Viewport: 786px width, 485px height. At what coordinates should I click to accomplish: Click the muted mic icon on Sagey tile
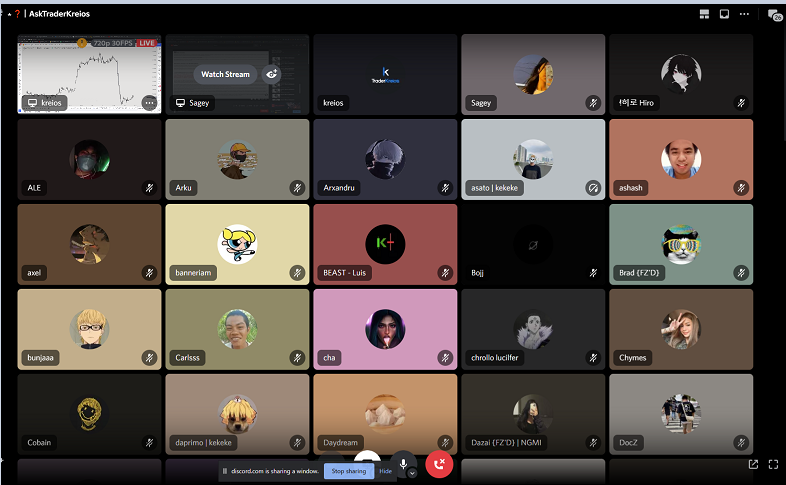pyautogui.click(x=593, y=103)
